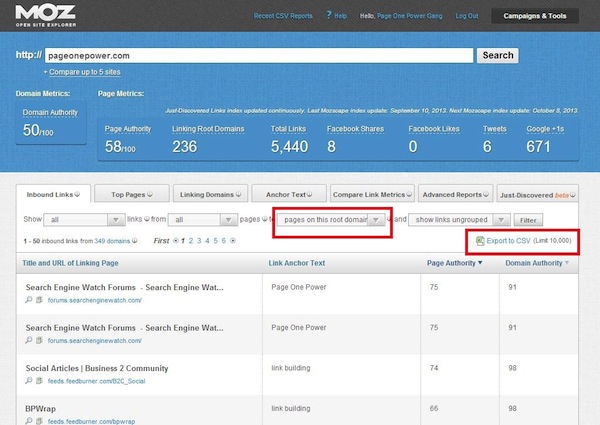Click info icon on Top Pages tab
The height and width of the screenshot is (425, 600).
point(150,194)
